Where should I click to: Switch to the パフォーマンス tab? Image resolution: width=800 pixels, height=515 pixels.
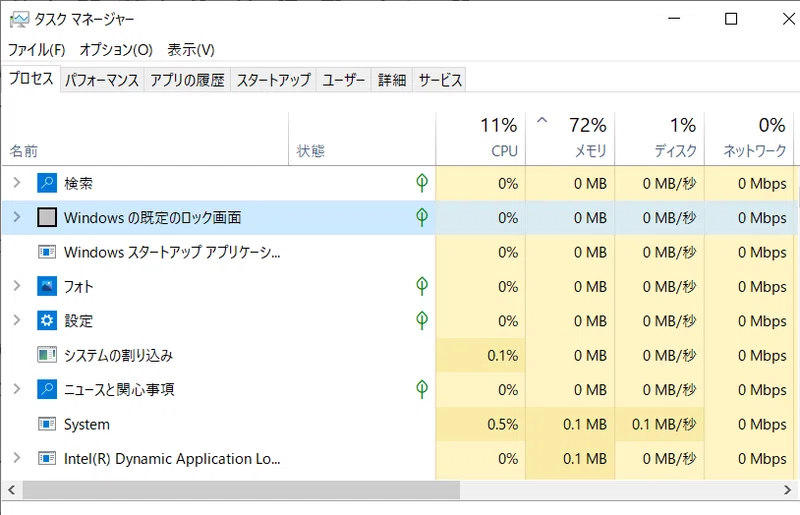102,80
